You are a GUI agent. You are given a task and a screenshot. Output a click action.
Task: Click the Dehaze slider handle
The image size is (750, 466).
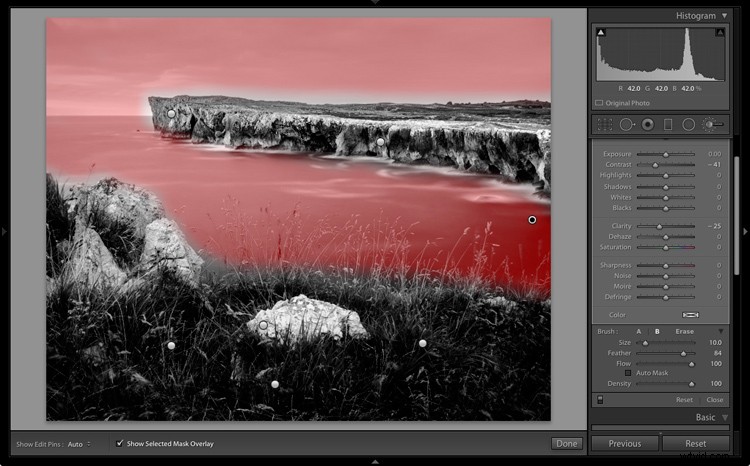pos(665,237)
